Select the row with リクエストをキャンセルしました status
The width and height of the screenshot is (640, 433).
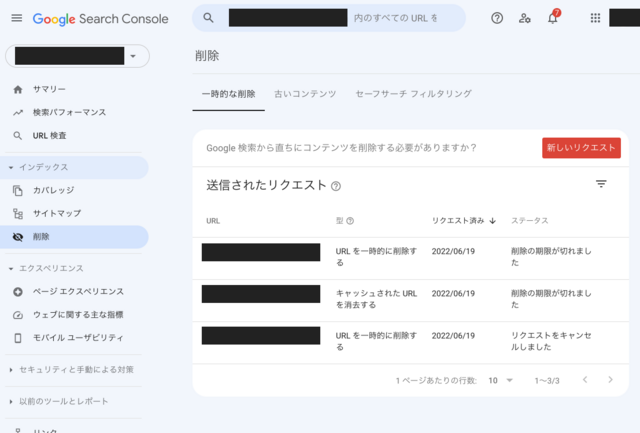[411, 342]
